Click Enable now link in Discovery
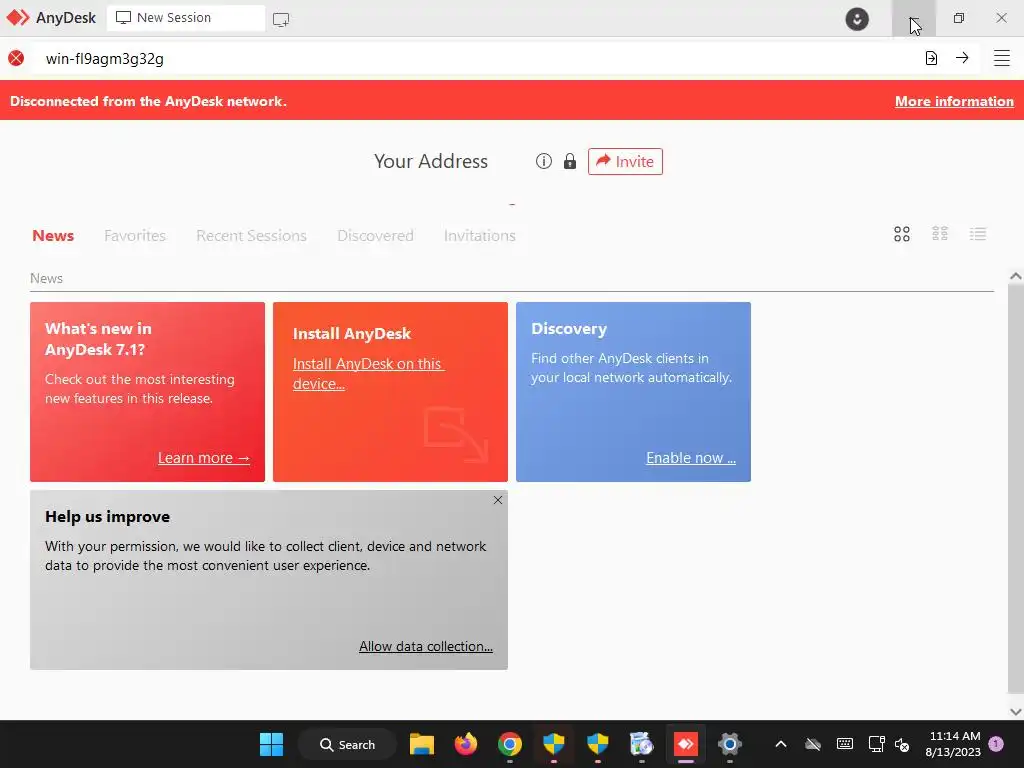This screenshot has height=768, width=1024. 691,458
